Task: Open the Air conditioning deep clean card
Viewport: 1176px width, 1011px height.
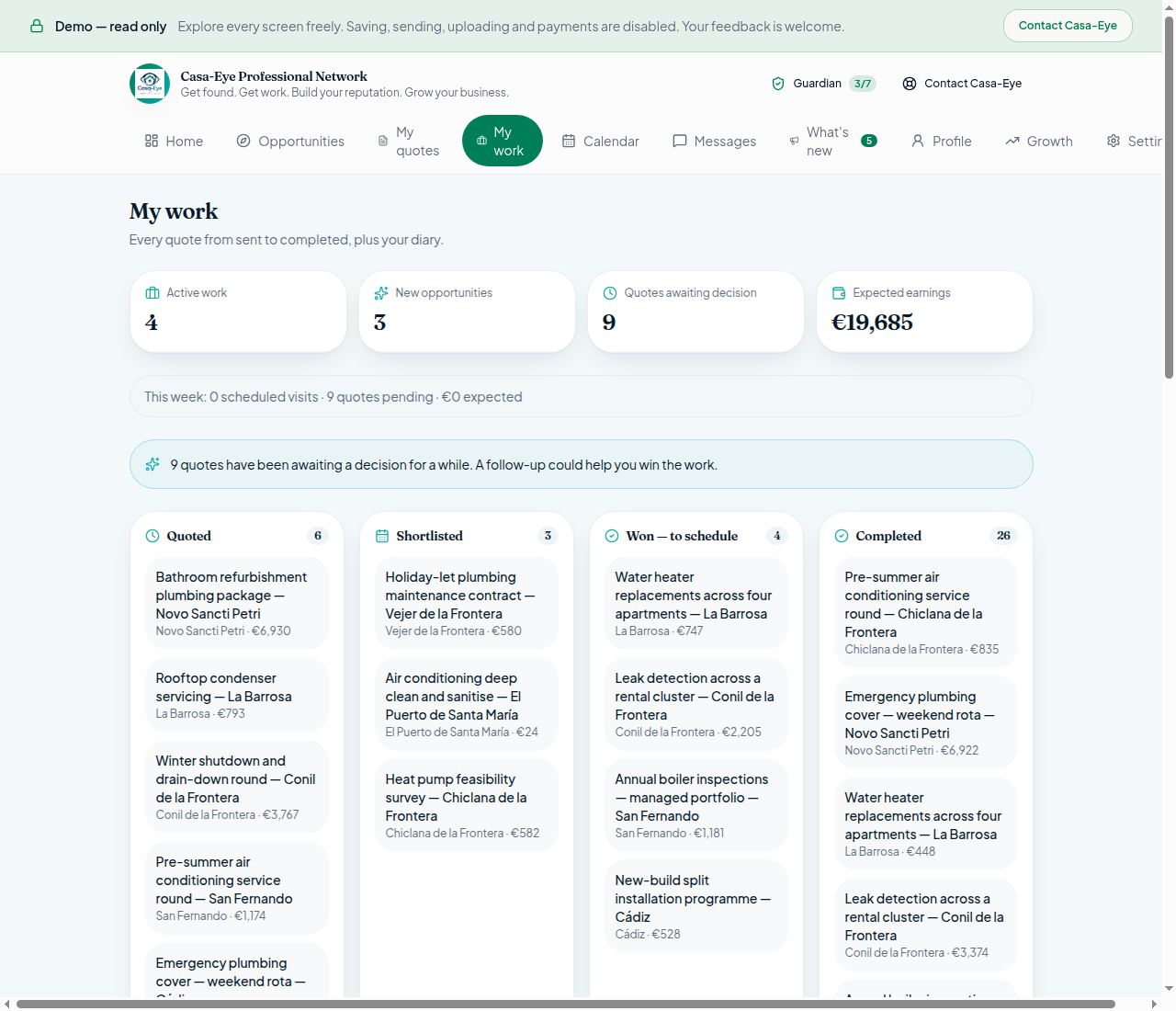Action: pos(467,704)
